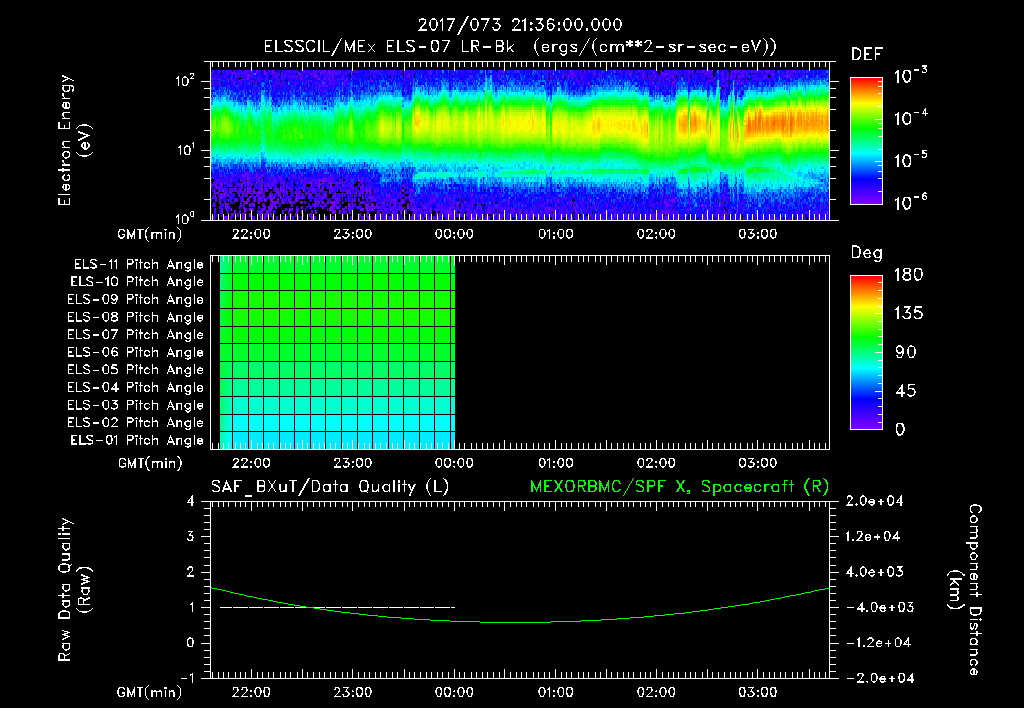
Task: Click 01:00 tick label under pitch angle panel
Action: (x=555, y=463)
